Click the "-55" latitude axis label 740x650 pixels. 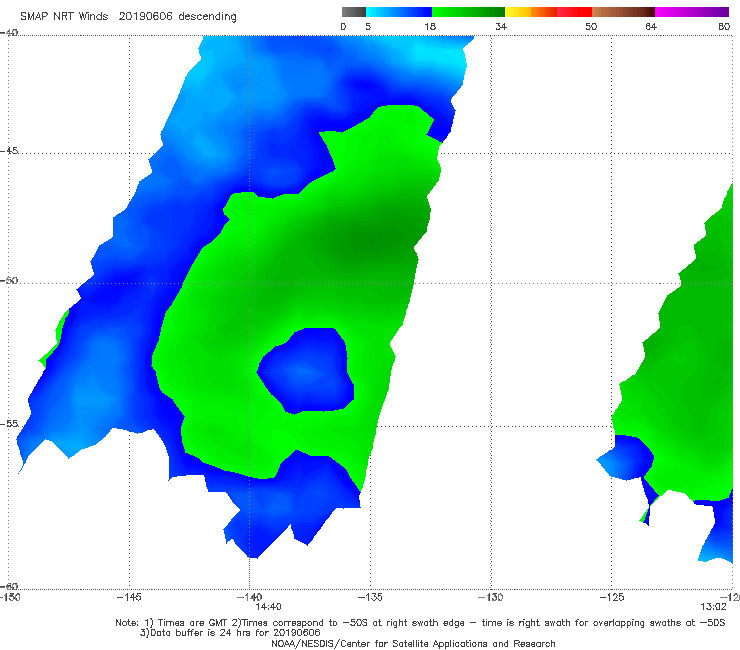(9, 423)
